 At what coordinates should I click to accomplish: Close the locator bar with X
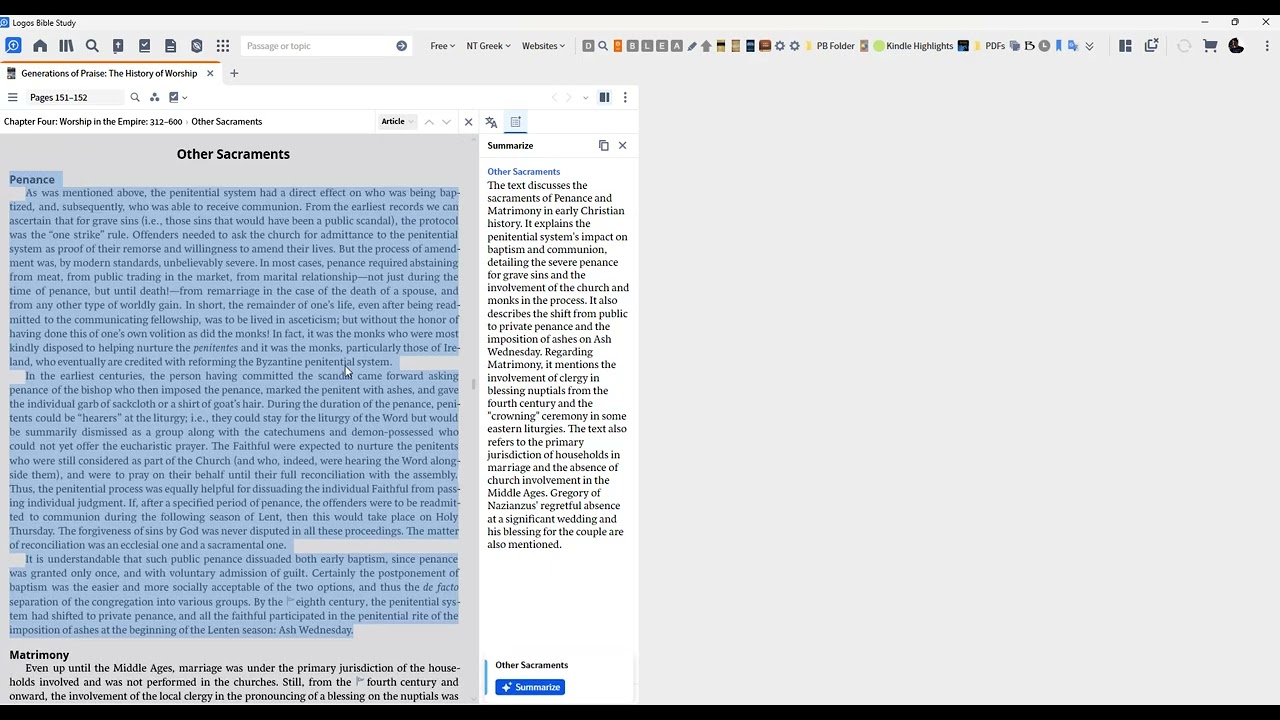[468, 122]
